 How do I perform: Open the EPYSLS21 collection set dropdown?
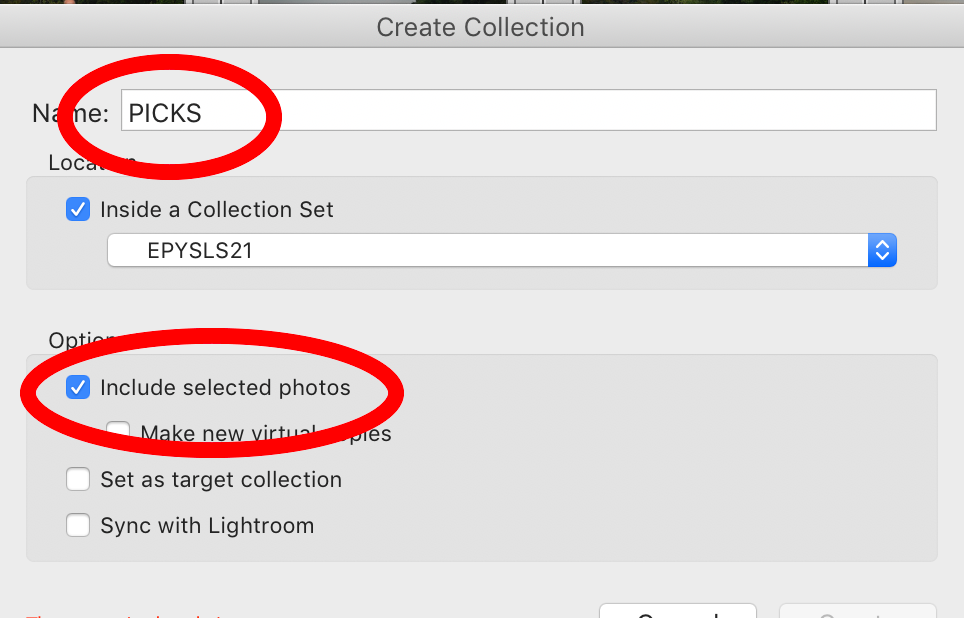pos(502,250)
